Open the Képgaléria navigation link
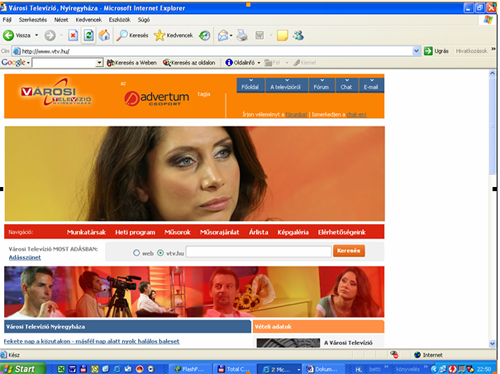Screen dimensions: 500x374 coord(293,232)
